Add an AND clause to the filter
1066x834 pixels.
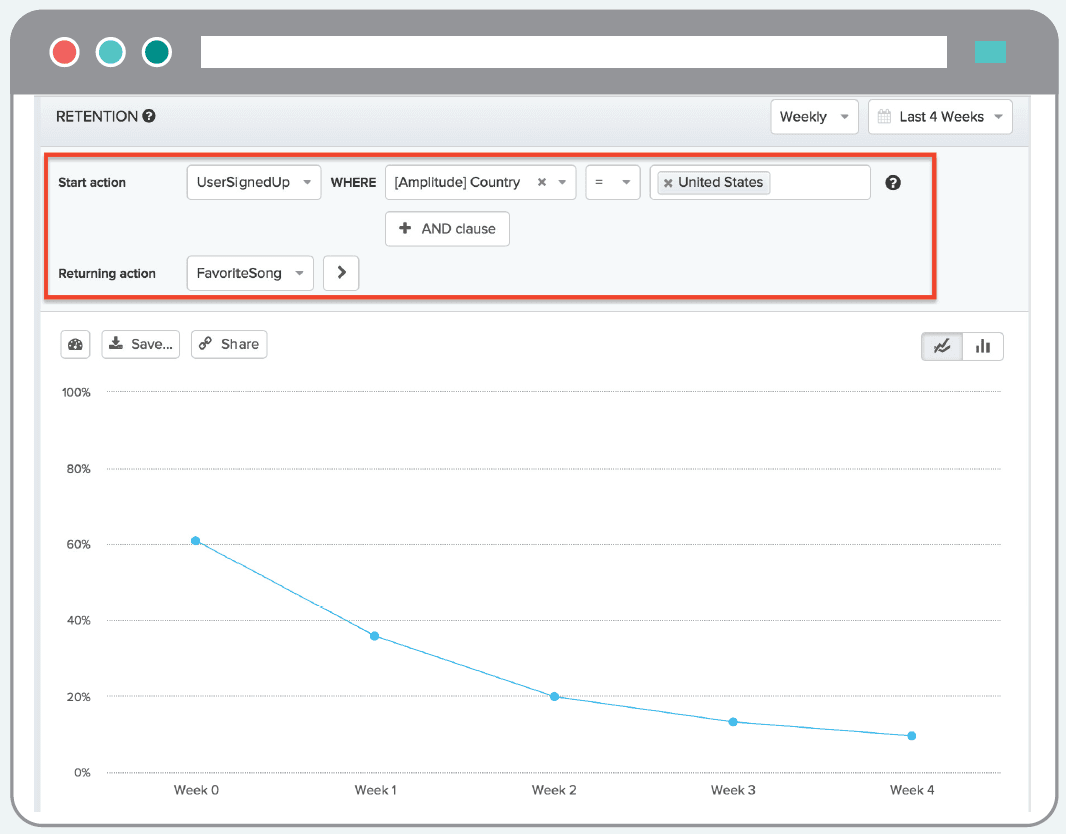pos(447,228)
